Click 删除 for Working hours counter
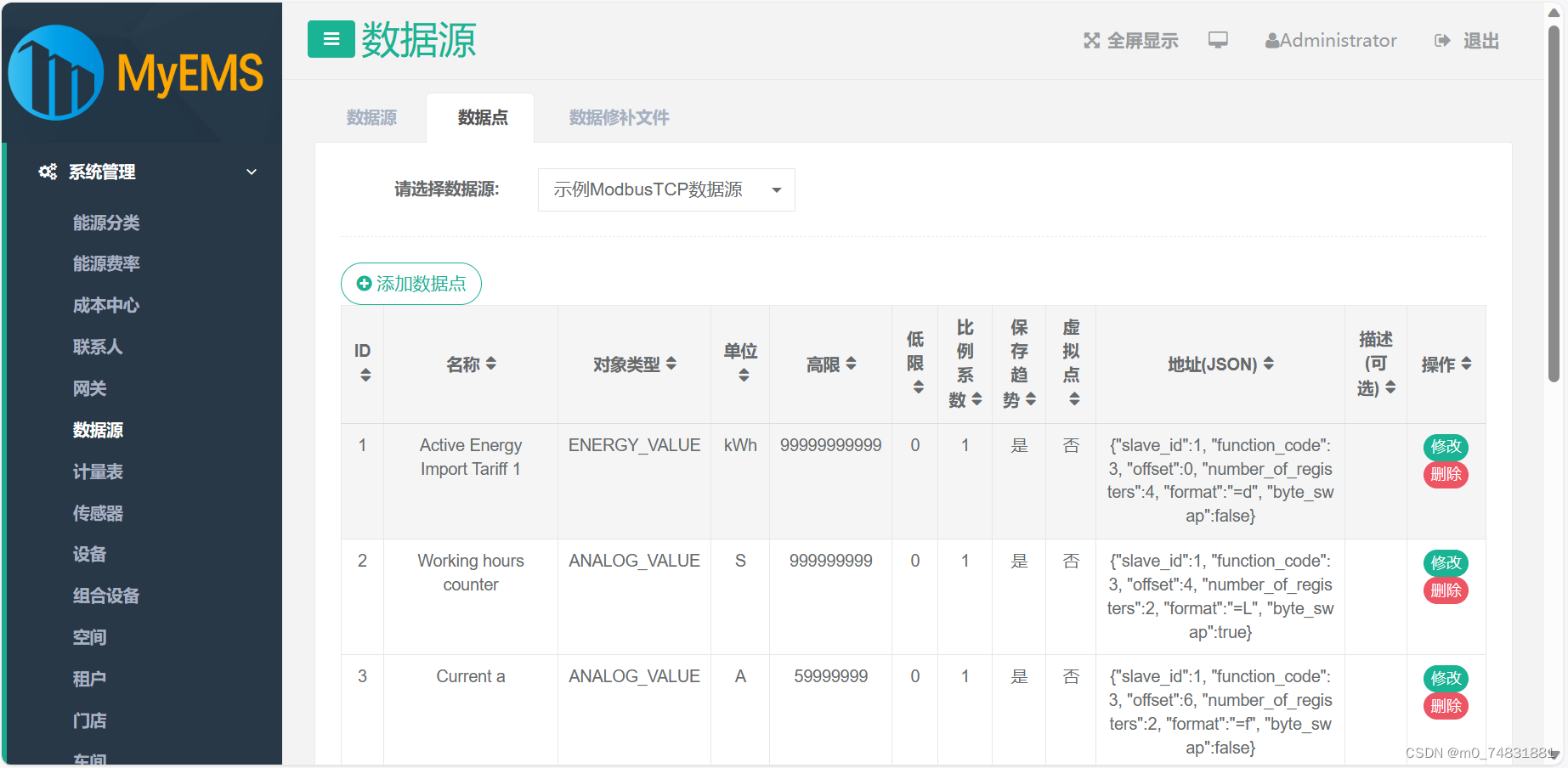This screenshot has height=768, width=1568. click(1445, 590)
